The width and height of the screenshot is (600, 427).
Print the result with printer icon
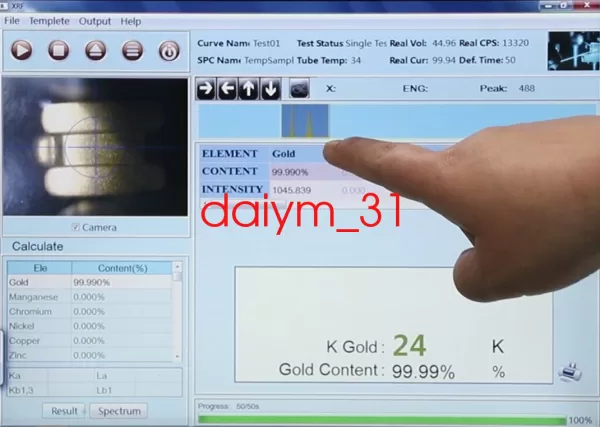coord(570,371)
